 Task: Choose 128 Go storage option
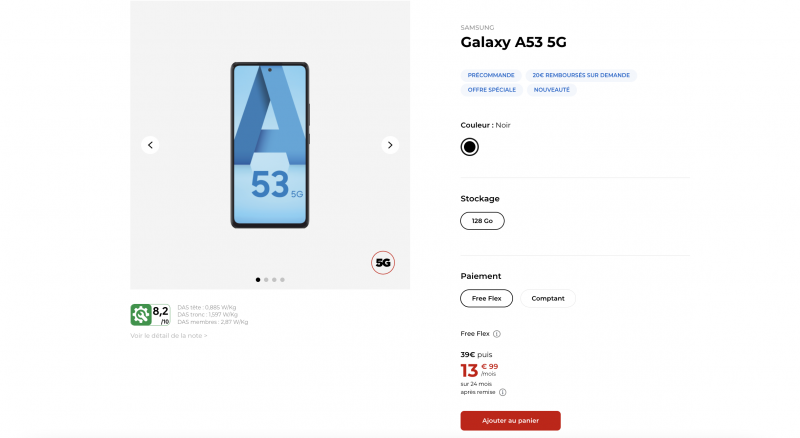pos(482,220)
